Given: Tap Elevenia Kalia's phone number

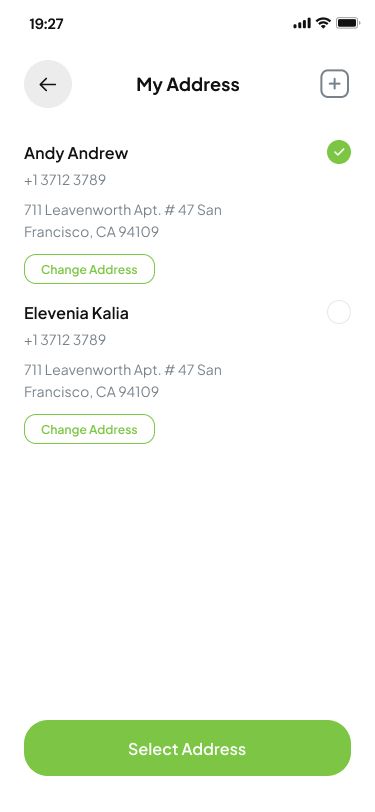Looking at the screenshot, I should (x=65, y=340).
